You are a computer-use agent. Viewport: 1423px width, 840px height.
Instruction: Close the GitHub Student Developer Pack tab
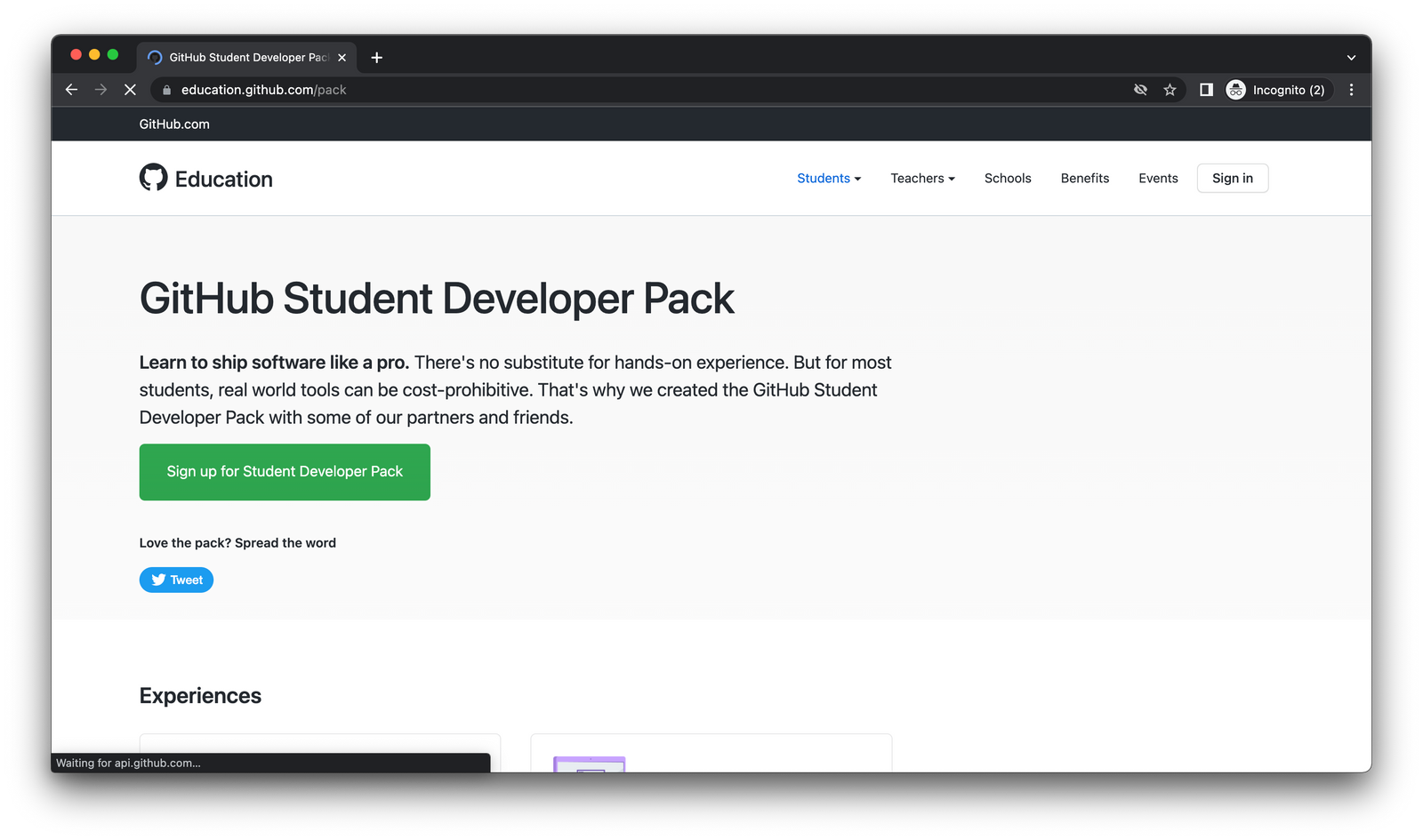[x=342, y=57]
